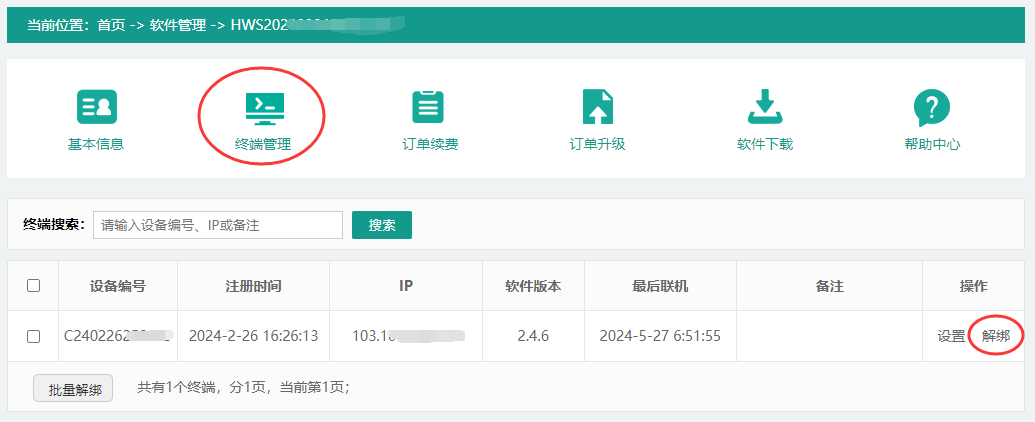Open the 基本信息 basic info icon
Image resolution: width=1035 pixels, height=422 pixels.
pyautogui.click(x=96, y=108)
